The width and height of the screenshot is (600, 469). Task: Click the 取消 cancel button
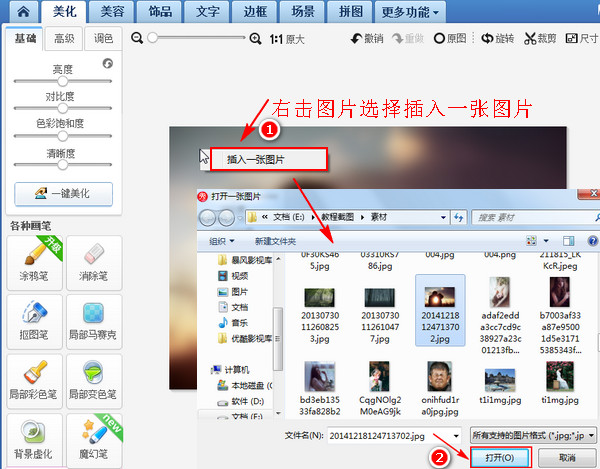click(x=567, y=458)
